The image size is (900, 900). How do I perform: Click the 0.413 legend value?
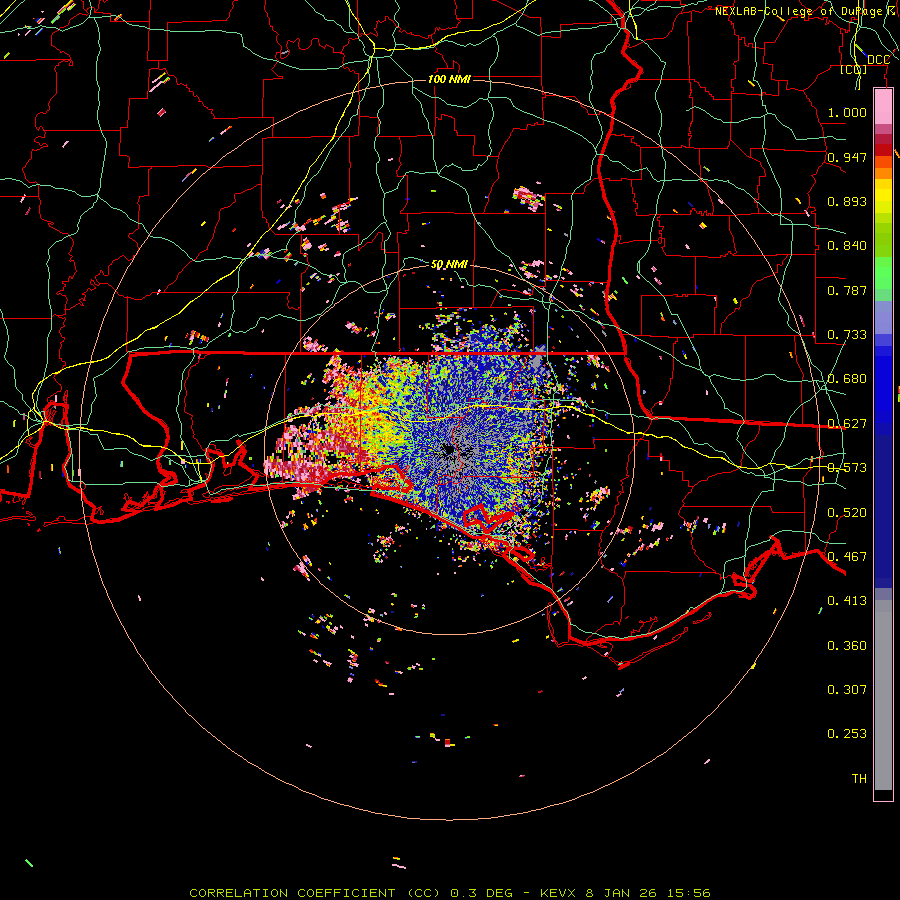(847, 601)
